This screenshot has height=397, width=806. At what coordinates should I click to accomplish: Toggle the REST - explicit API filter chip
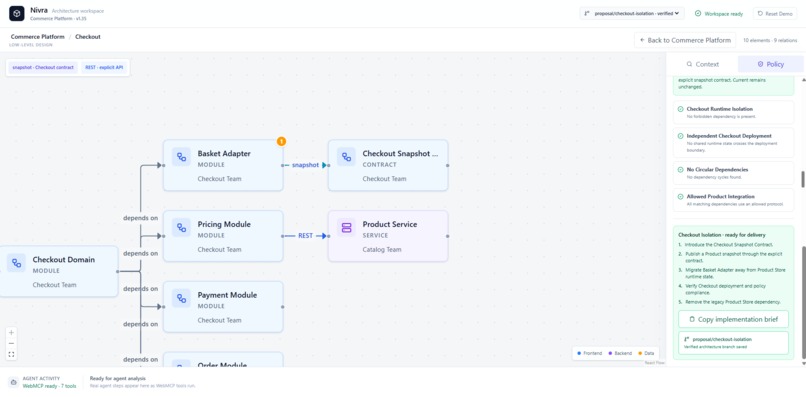[104, 67]
